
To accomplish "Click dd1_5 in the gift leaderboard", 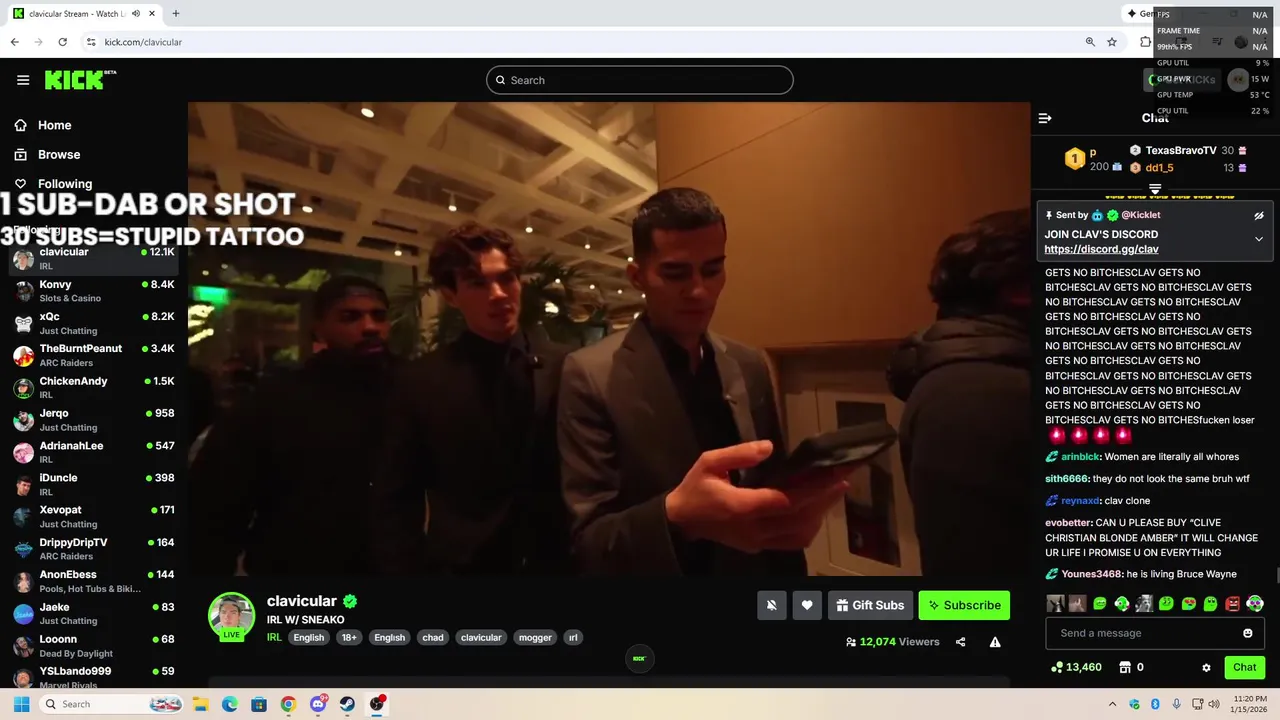I will pyautogui.click(x=1159, y=168).
